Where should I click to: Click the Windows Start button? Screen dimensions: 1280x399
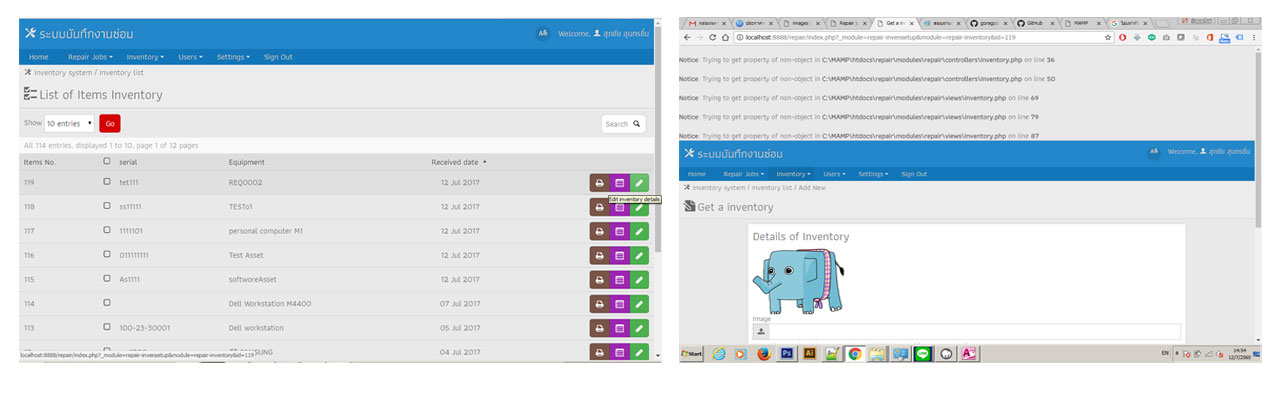tap(692, 353)
